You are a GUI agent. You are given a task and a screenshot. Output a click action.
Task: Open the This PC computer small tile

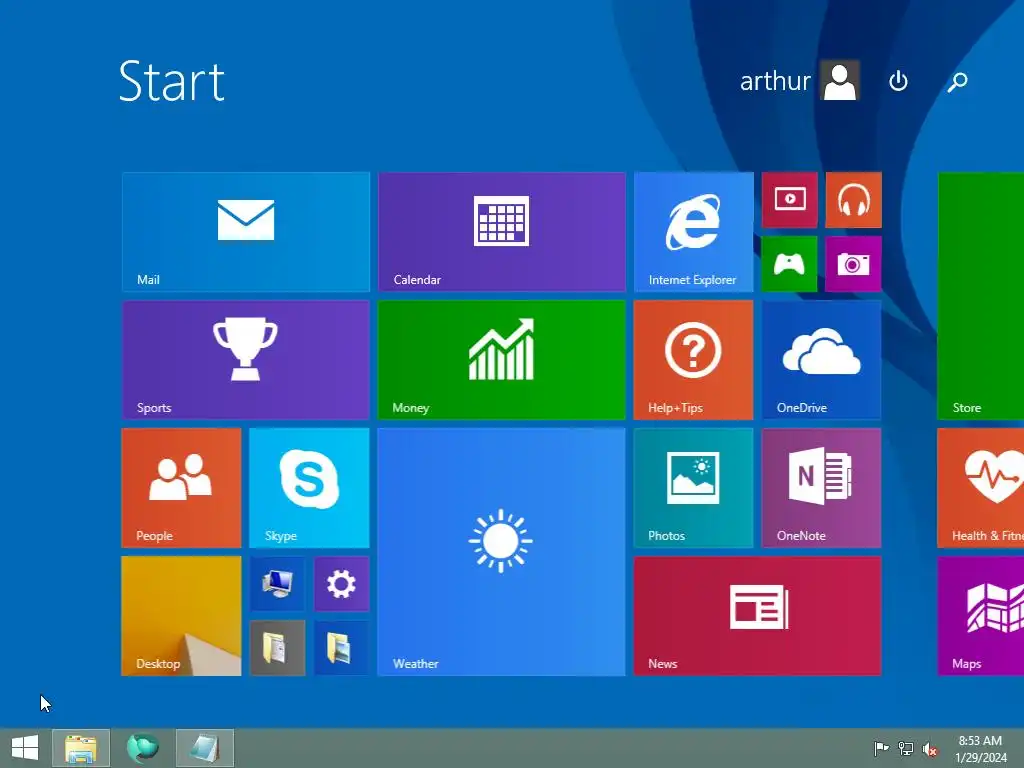tap(278, 584)
